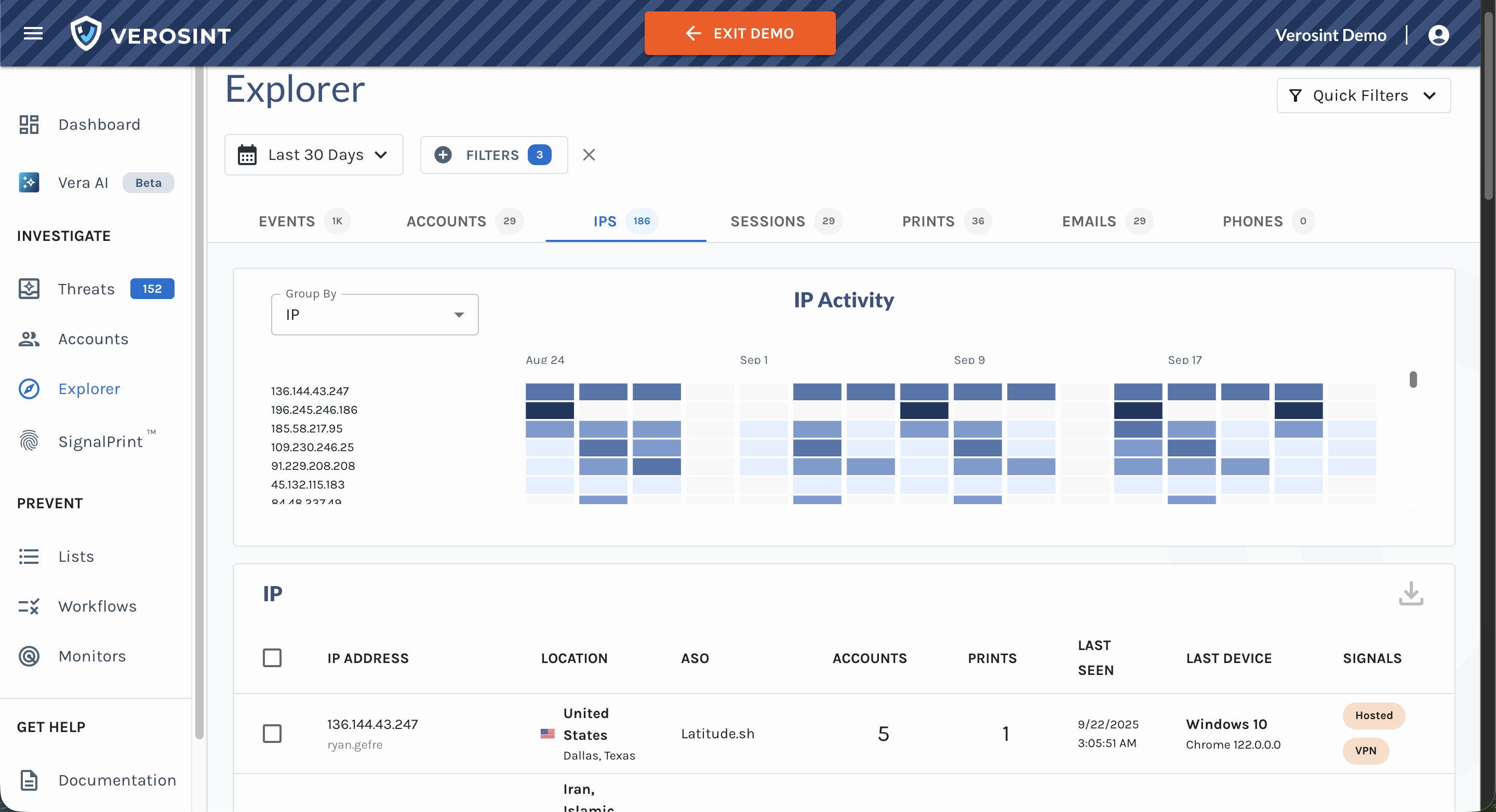Click the Vera AI sparkle icon
The height and width of the screenshot is (812, 1496).
[29, 183]
